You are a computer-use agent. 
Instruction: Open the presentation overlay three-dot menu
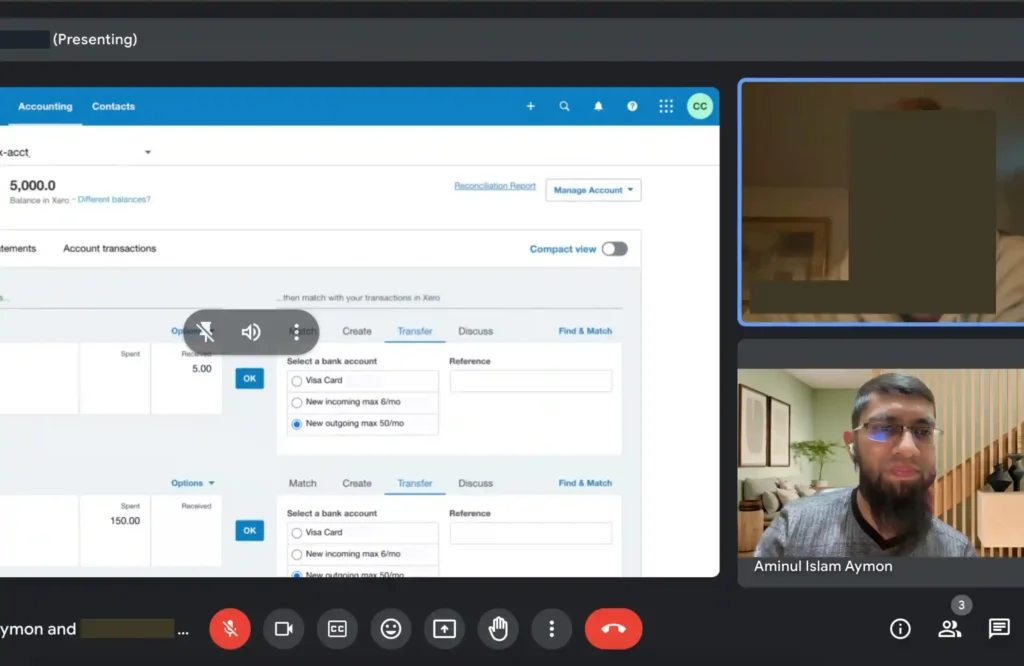296,332
